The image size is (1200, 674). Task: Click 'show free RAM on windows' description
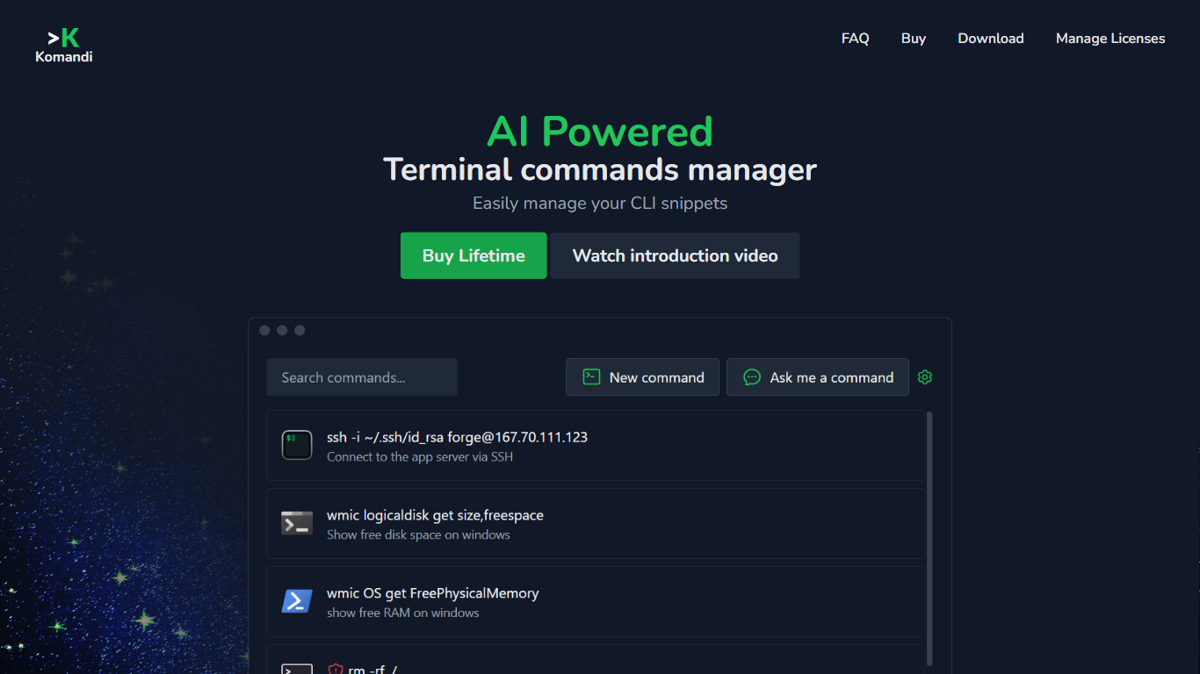pyautogui.click(x=403, y=613)
